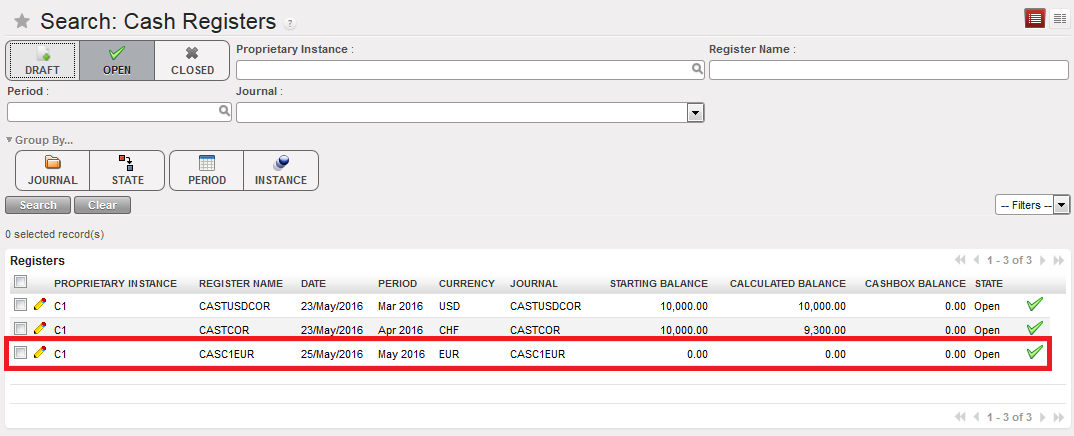The width and height of the screenshot is (1074, 436).
Task: Group results by Journal
Action: pyautogui.click(x=52, y=170)
